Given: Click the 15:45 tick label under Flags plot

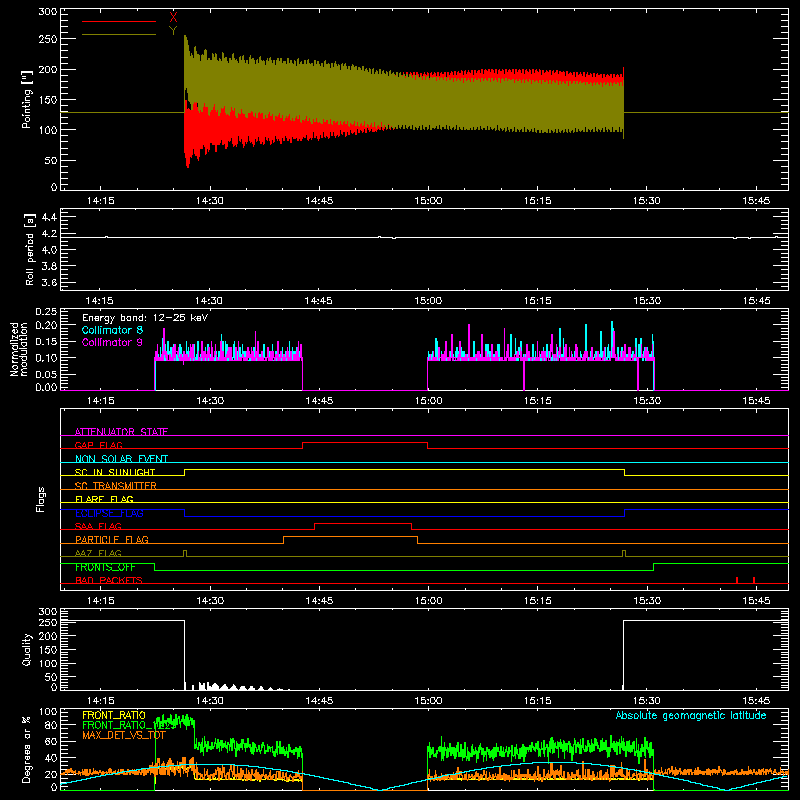Looking at the screenshot, I should (756, 601).
